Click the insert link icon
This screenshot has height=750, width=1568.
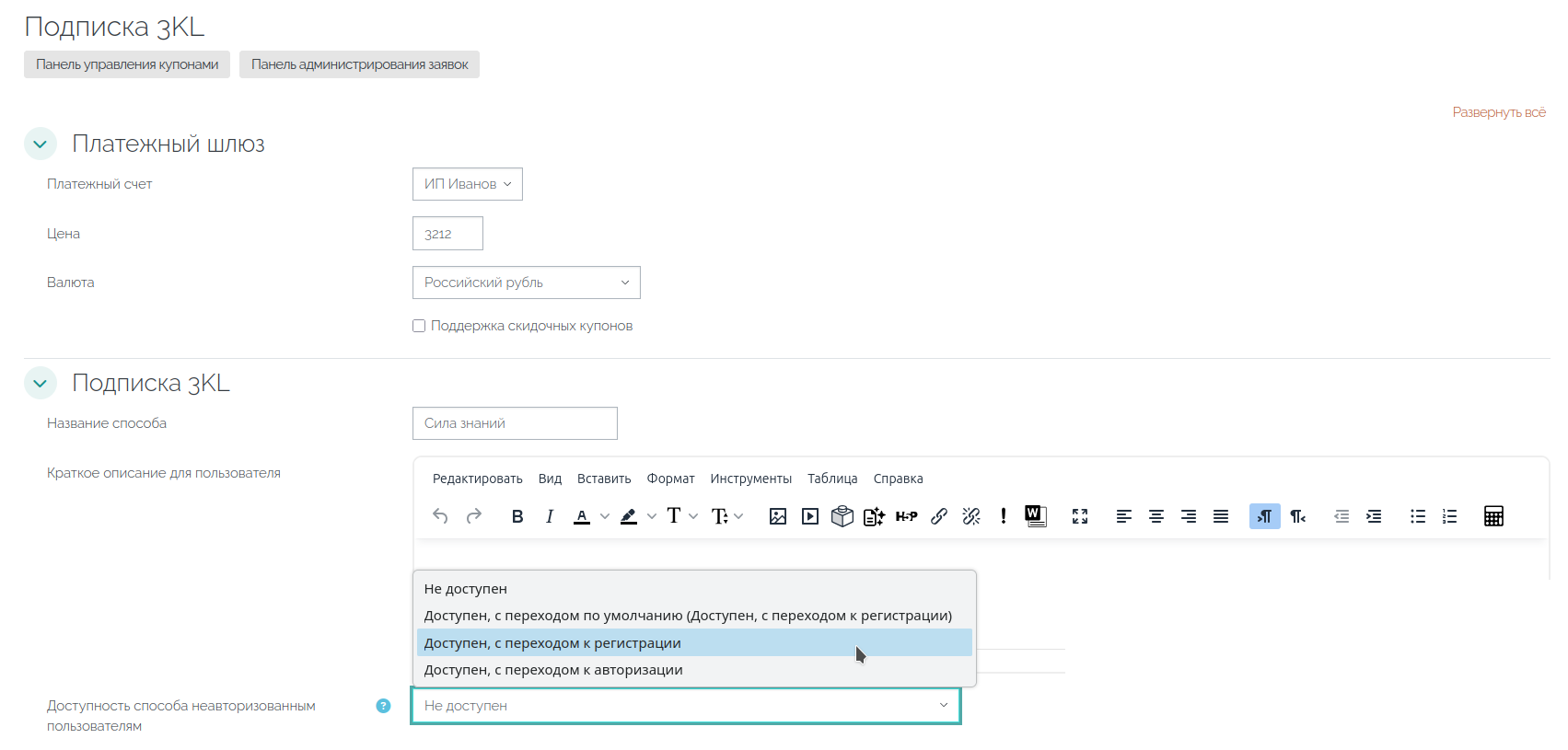point(939,516)
